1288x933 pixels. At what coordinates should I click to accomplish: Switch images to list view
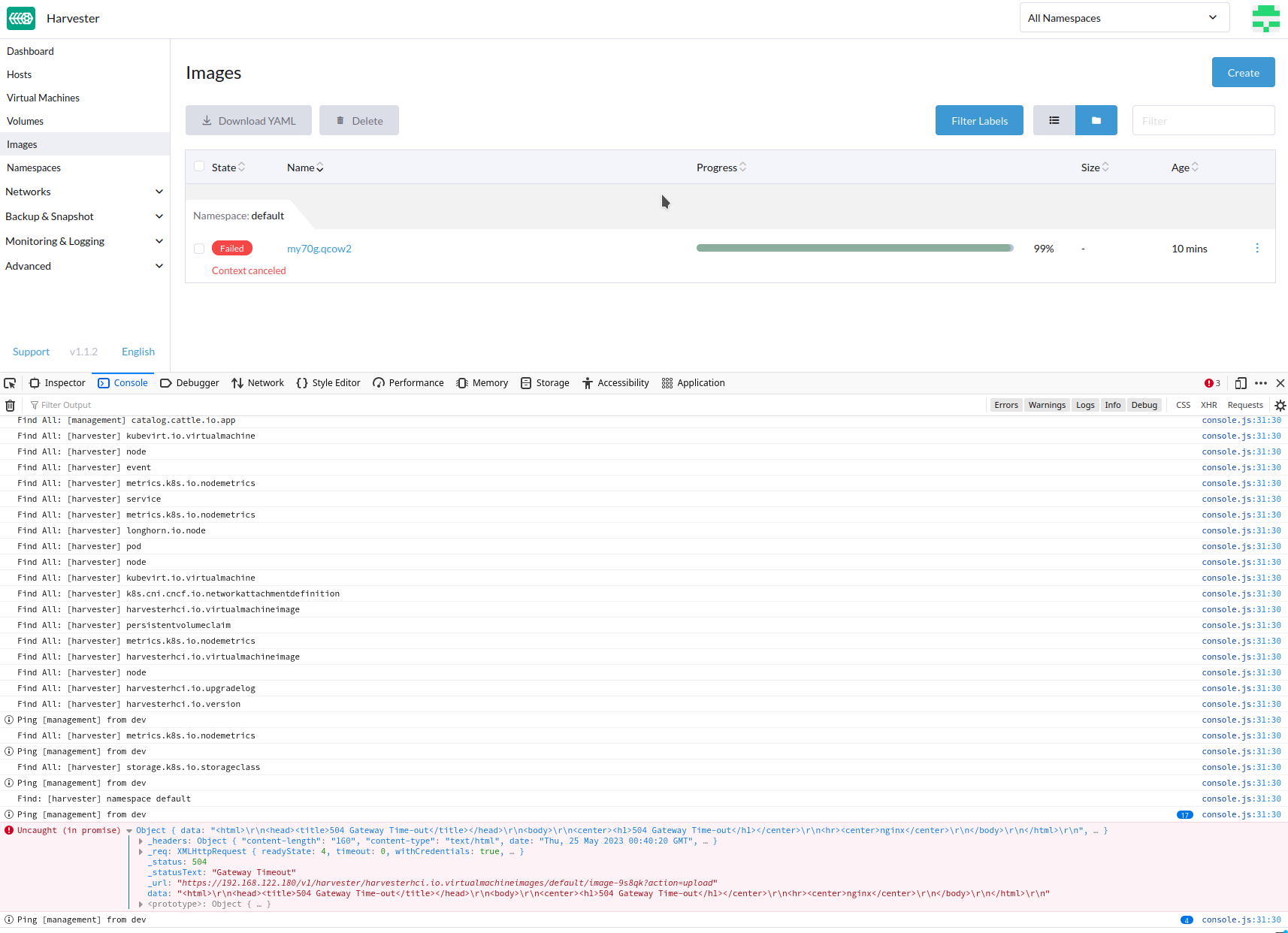(1054, 120)
